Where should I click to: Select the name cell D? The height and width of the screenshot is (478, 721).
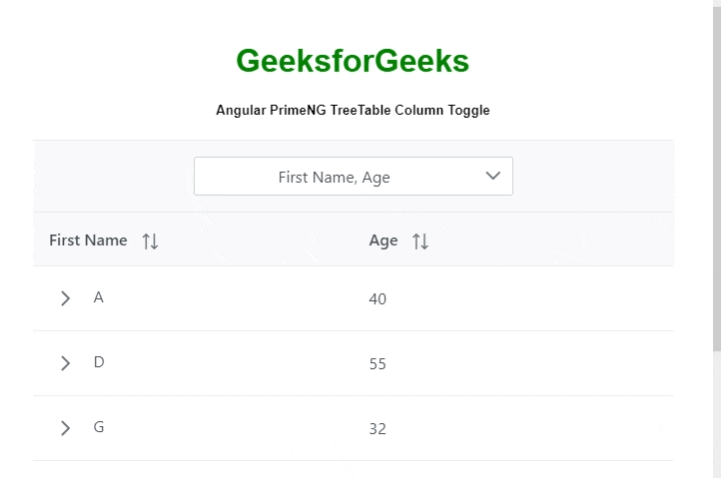pos(98,362)
